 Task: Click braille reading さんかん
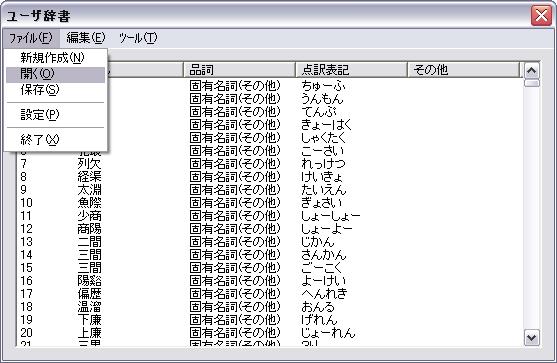(x=323, y=255)
